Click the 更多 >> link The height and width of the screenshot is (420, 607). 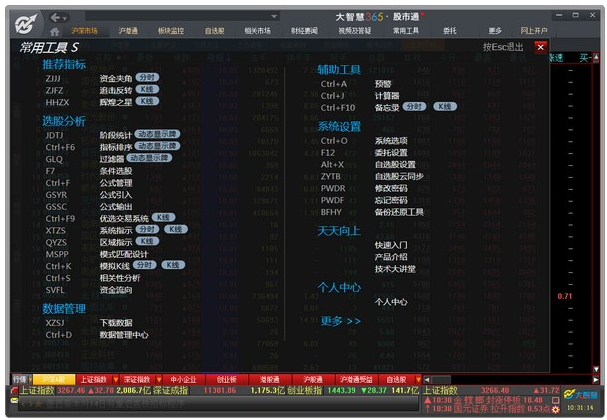point(340,321)
